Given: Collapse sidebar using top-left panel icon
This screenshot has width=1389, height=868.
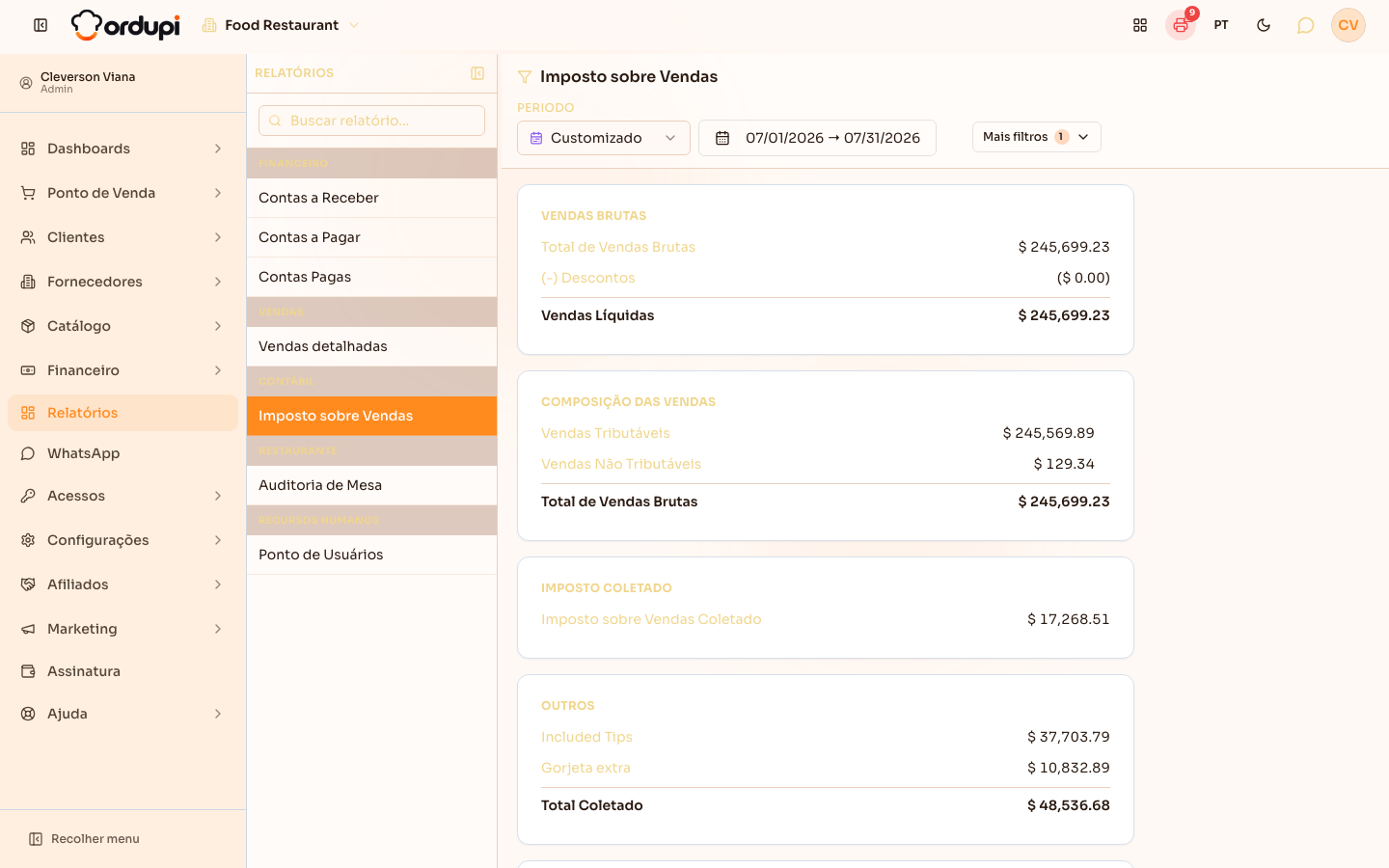Looking at the screenshot, I should (41, 25).
